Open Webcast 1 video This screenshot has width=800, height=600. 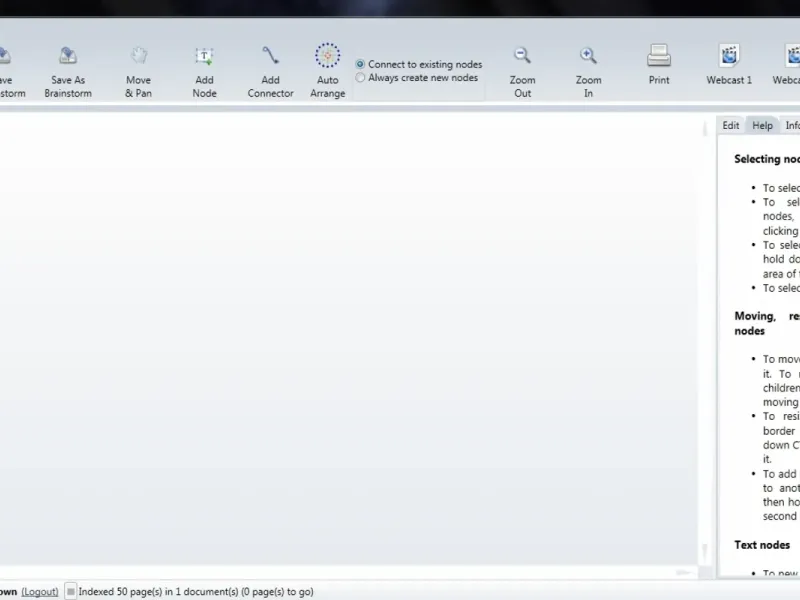pos(729,56)
